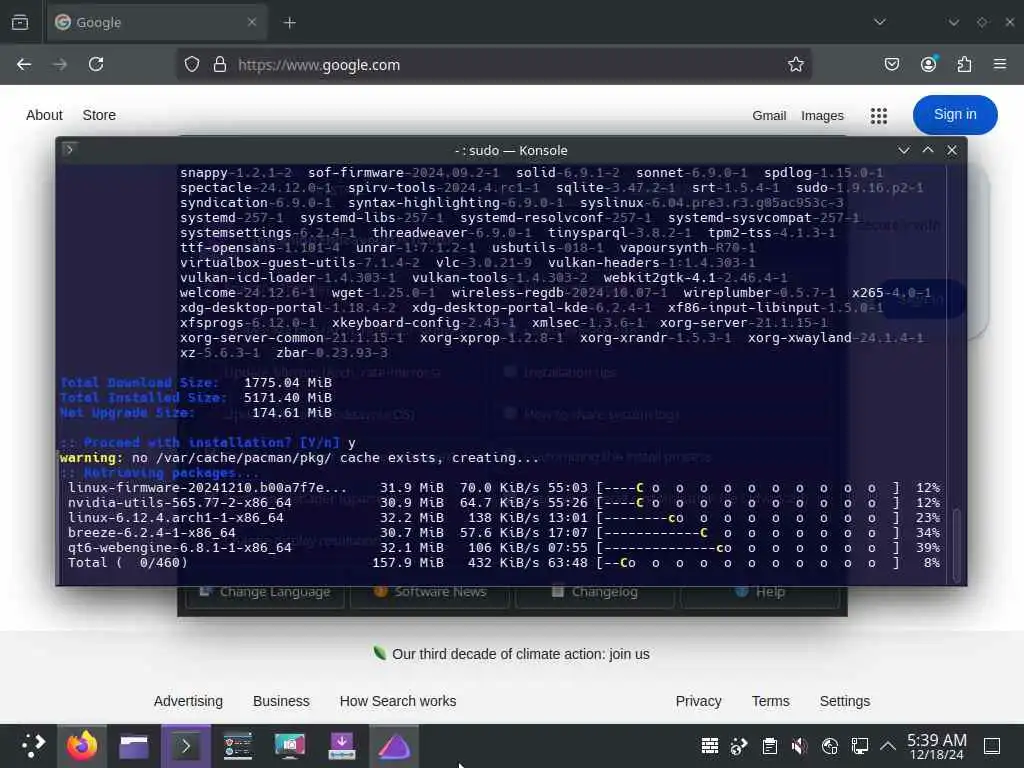Open the clipboard tray icon

(x=770, y=746)
